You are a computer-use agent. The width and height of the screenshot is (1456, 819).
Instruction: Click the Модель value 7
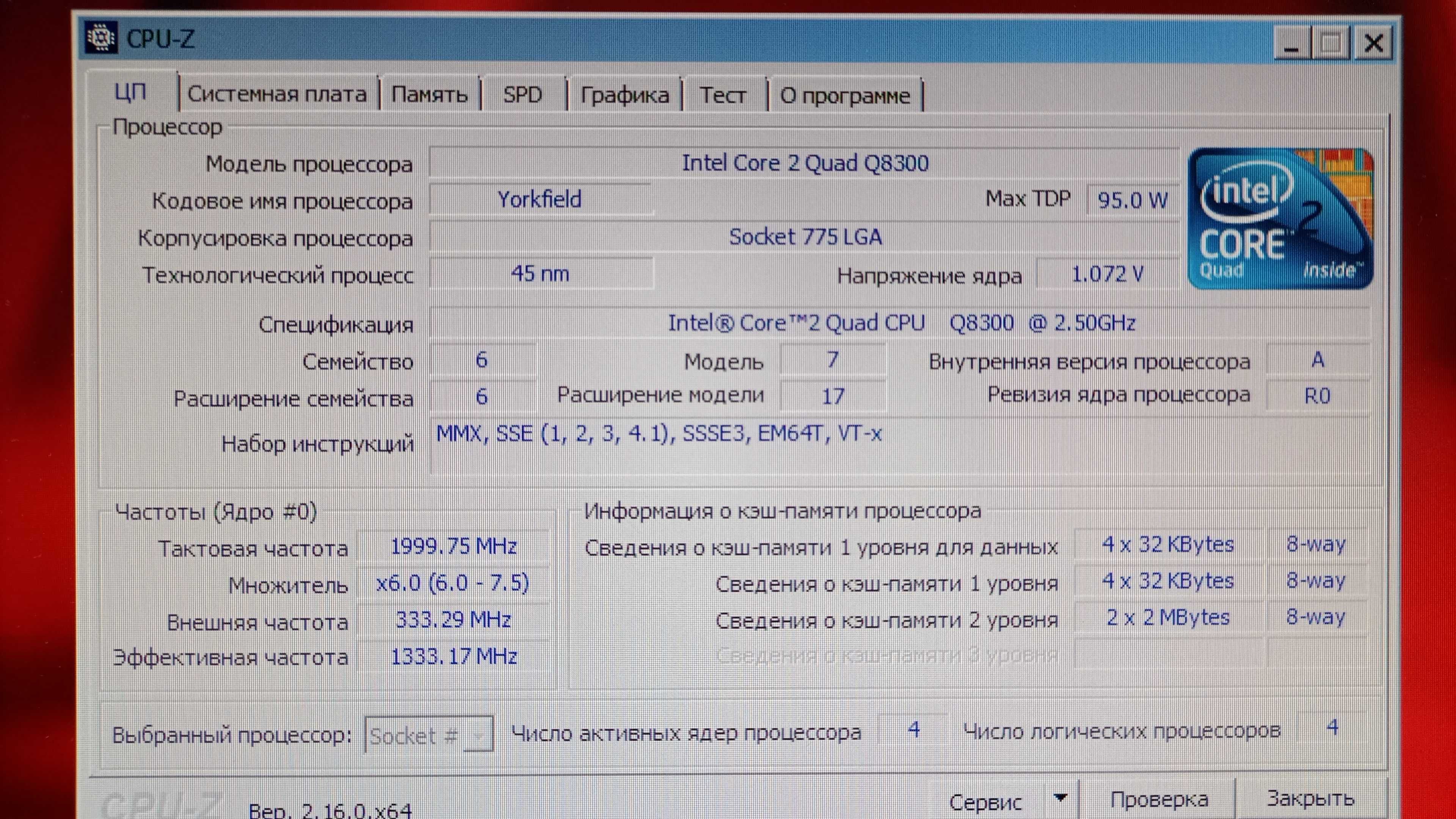click(833, 359)
